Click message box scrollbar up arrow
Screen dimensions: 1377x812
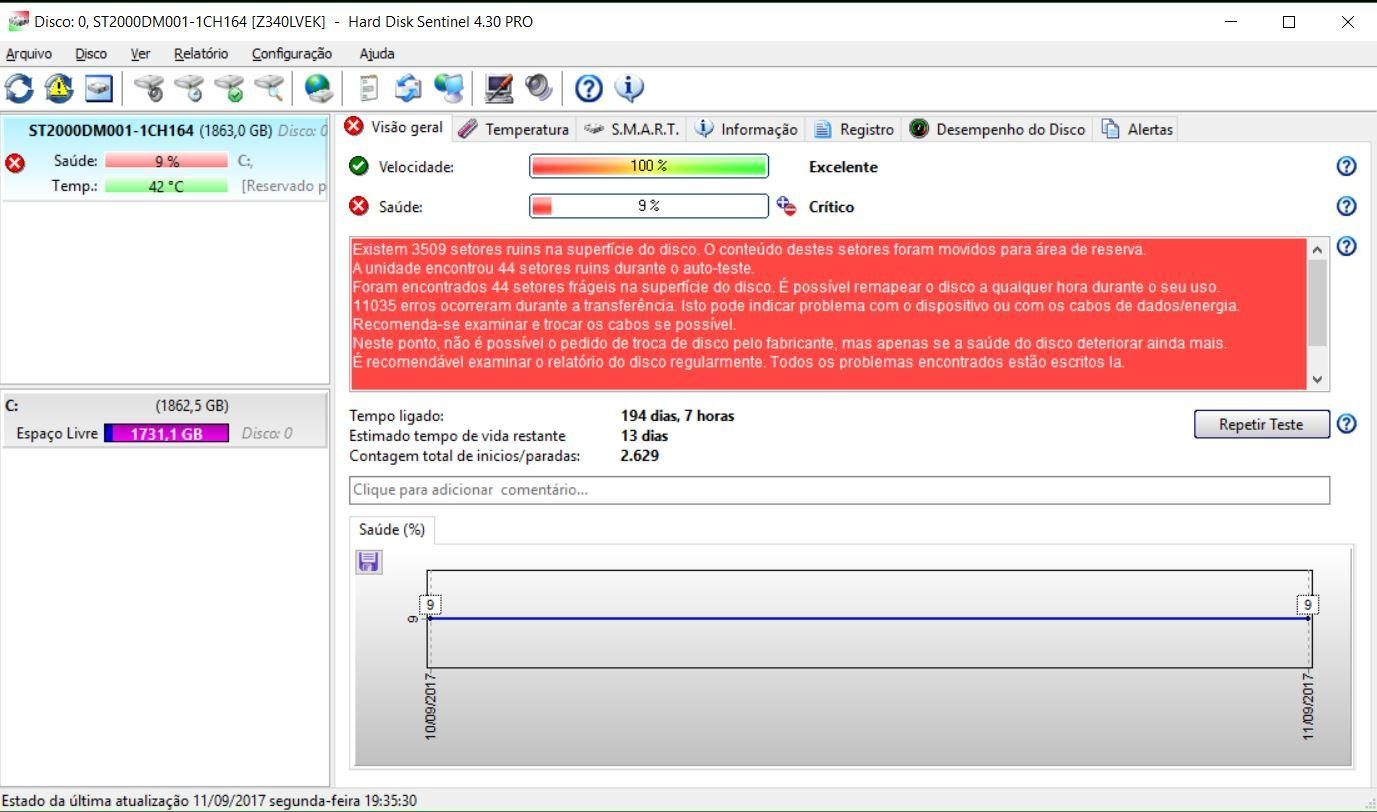click(1317, 249)
